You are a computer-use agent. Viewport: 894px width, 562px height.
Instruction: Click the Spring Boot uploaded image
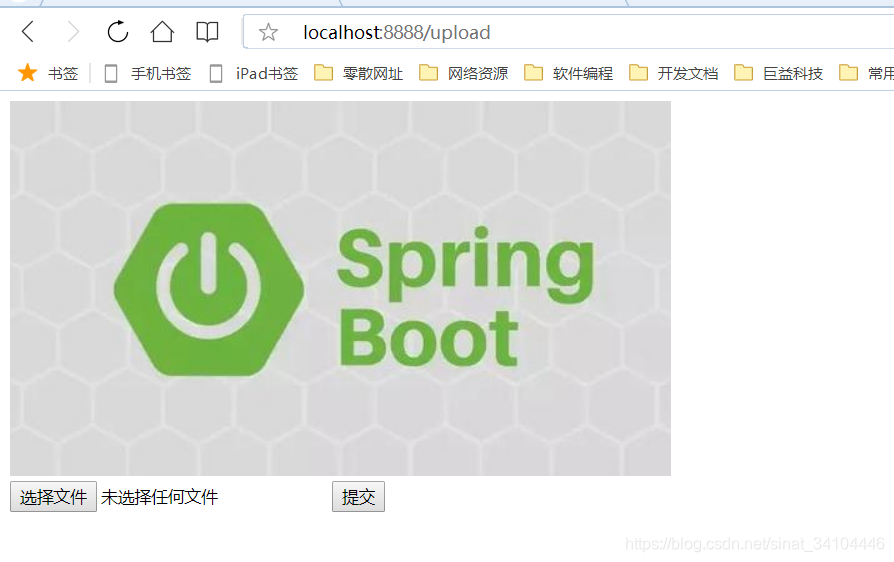(340, 288)
